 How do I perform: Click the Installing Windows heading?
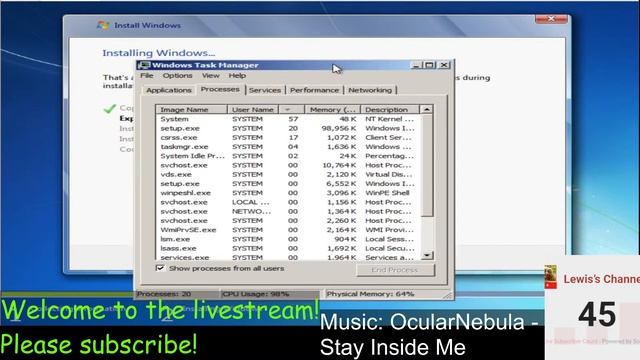(159, 53)
